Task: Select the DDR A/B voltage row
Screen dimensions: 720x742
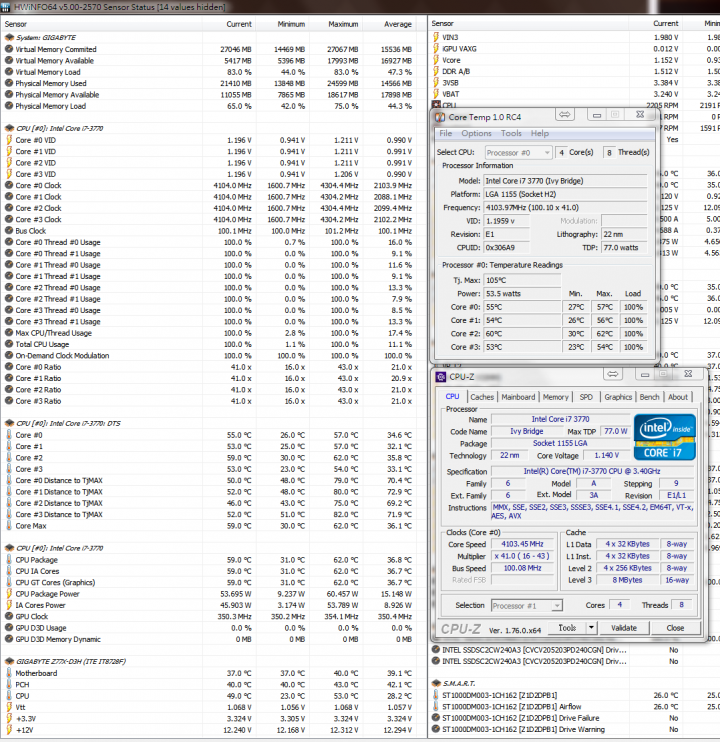Action: [574, 71]
